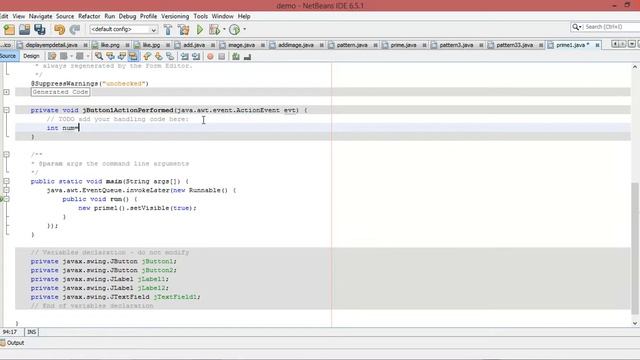
Task: Click the quick search magnifier icon
Action: pos(576,27)
